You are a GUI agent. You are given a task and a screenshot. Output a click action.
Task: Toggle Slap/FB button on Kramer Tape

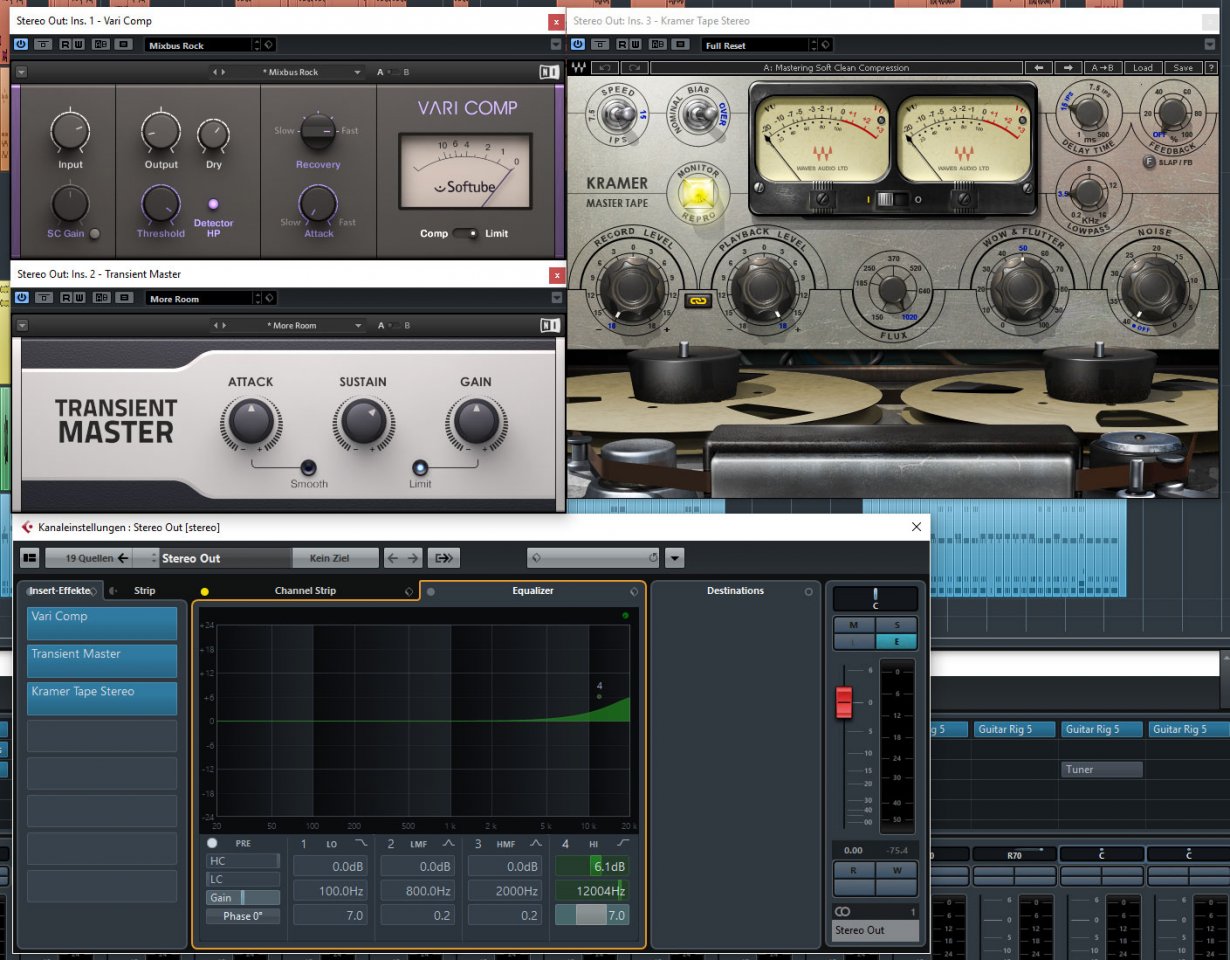(1151, 161)
